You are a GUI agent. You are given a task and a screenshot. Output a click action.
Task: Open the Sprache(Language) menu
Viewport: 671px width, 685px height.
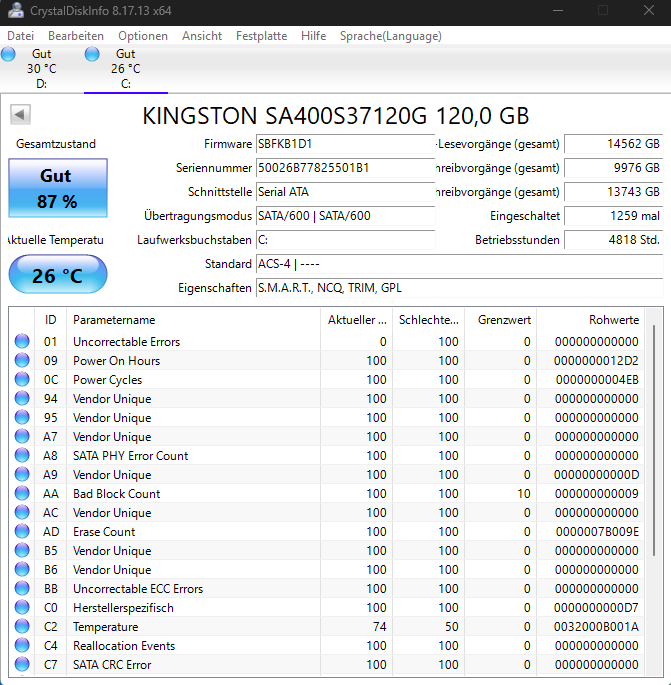(391, 36)
